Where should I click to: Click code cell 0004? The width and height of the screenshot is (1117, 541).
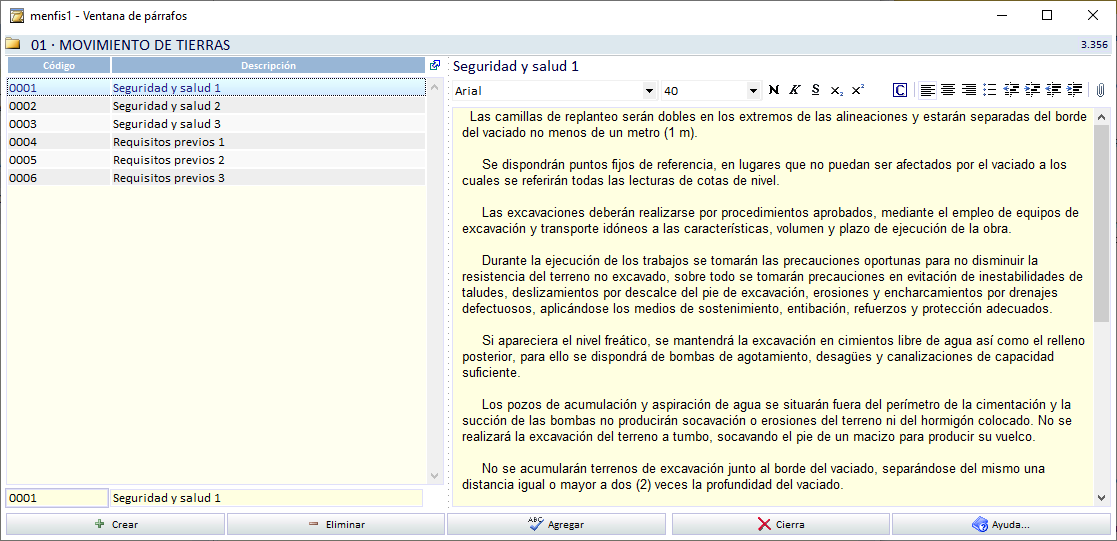pos(58,142)
